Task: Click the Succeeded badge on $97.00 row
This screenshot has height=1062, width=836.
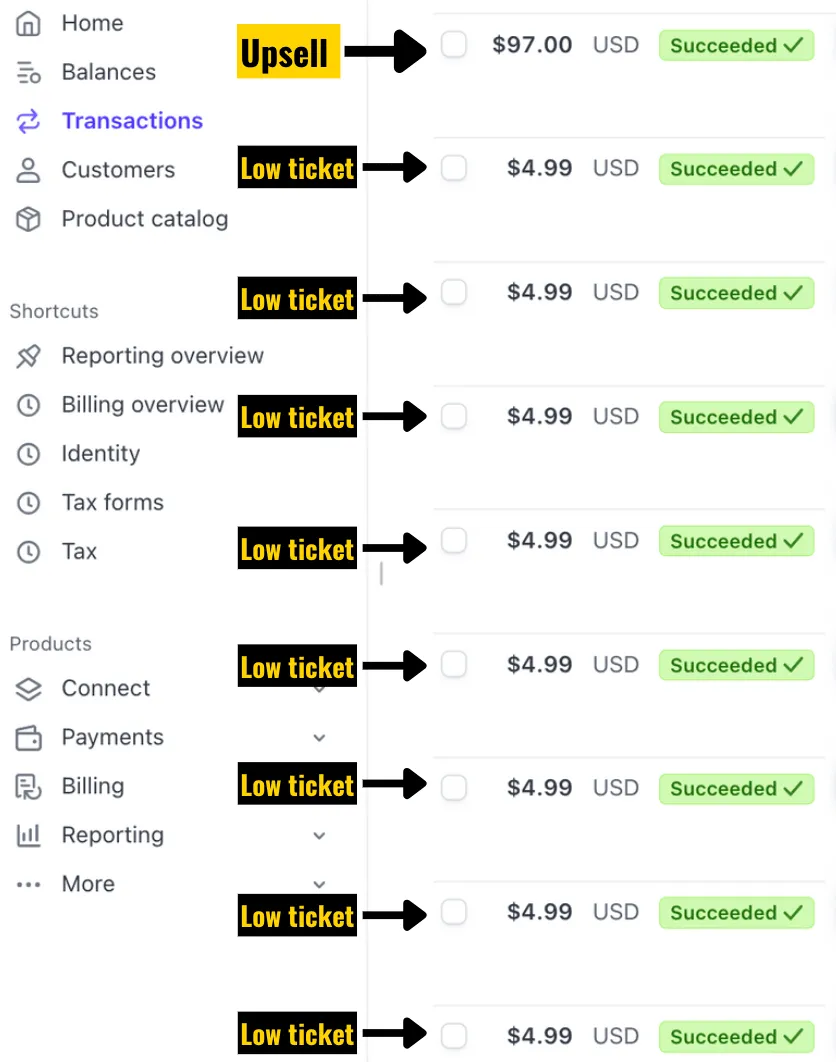Action: click(736, 45)
